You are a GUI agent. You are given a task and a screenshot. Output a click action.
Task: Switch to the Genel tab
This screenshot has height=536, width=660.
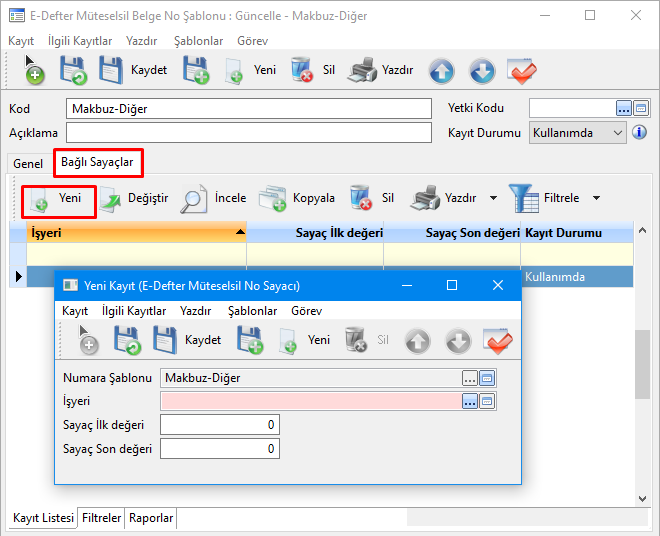pyautogui.click(x=28, y=163)
